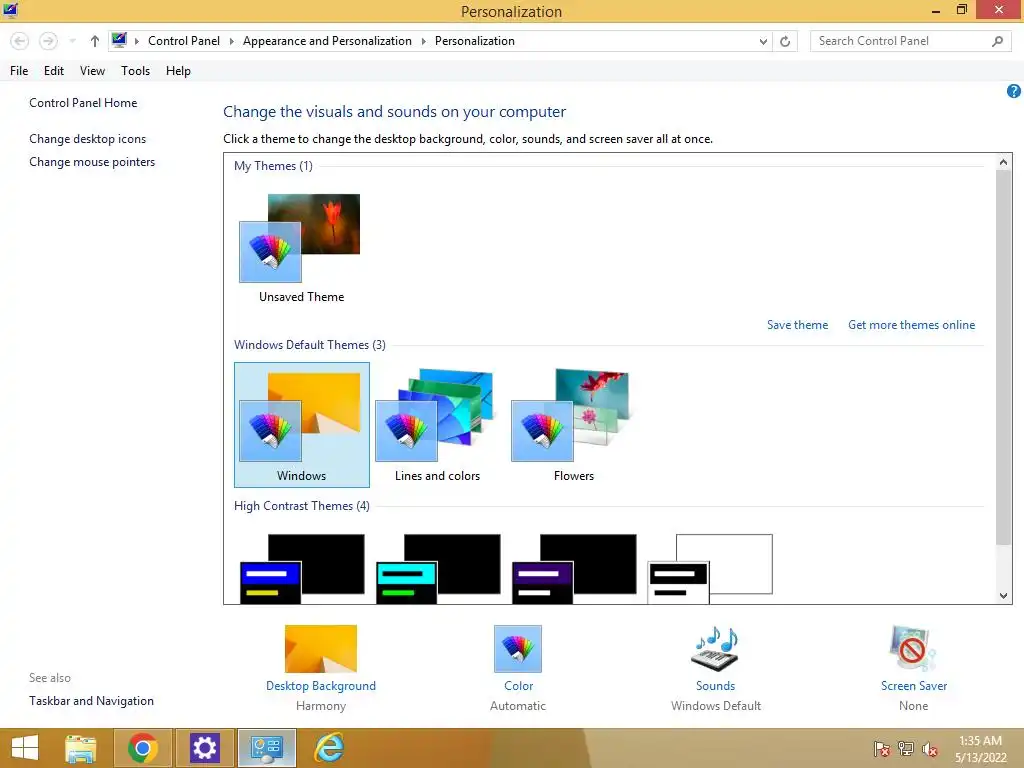Click the network status tray icon
This screenshot has height=768, width=1024.
pyautogui.click(x=906, y=749)
